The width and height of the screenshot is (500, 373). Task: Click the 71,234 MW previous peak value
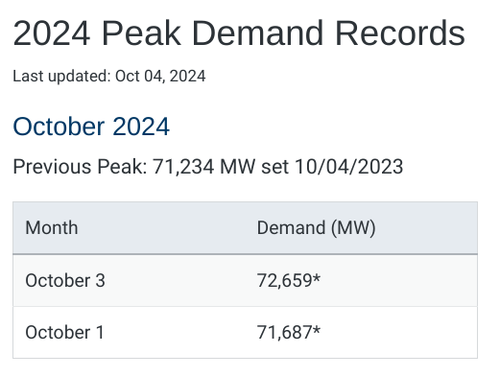pyautogui.click(x=204, y=166)
